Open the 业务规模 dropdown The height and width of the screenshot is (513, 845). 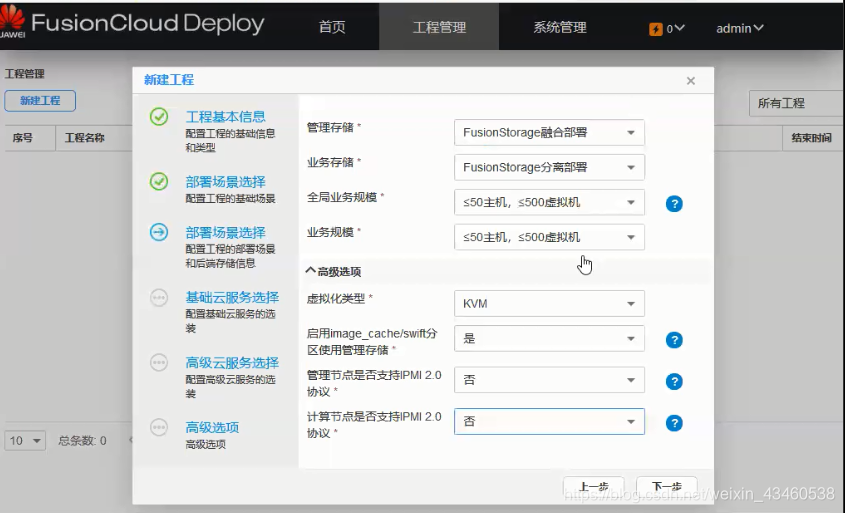click(x=549, y=237)
